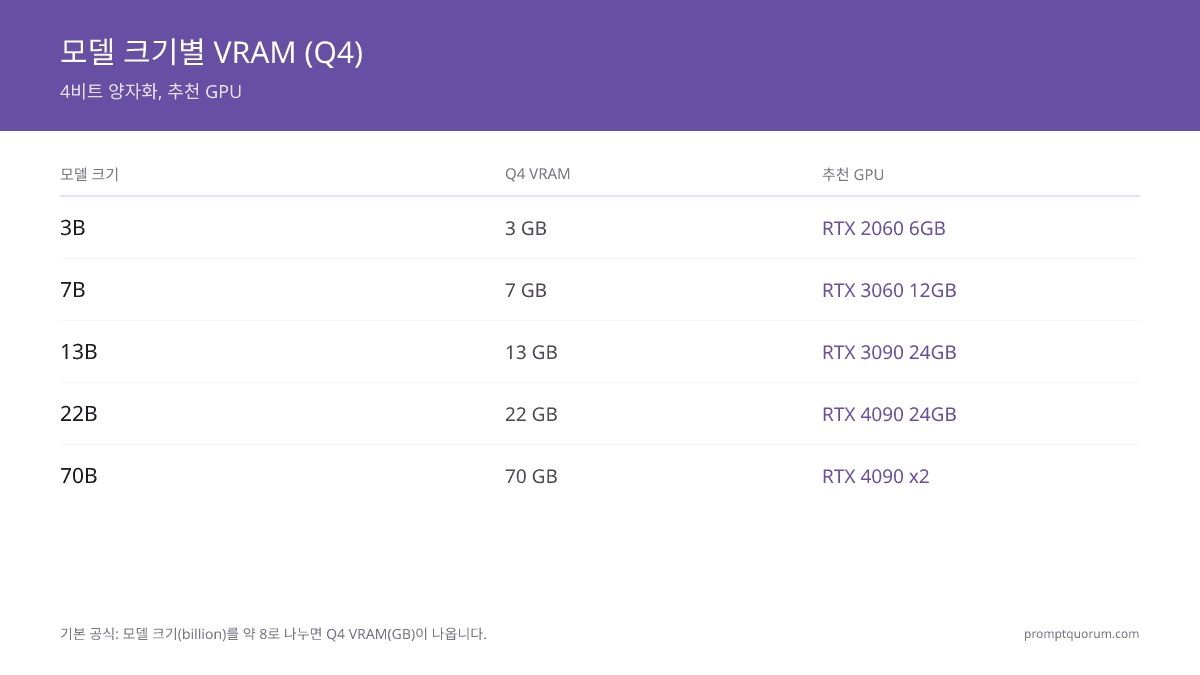The height and width of the screenshot is (675, 1200).
Task: Click the 3 GB VRAM value
Action: (x=526, y=228)
